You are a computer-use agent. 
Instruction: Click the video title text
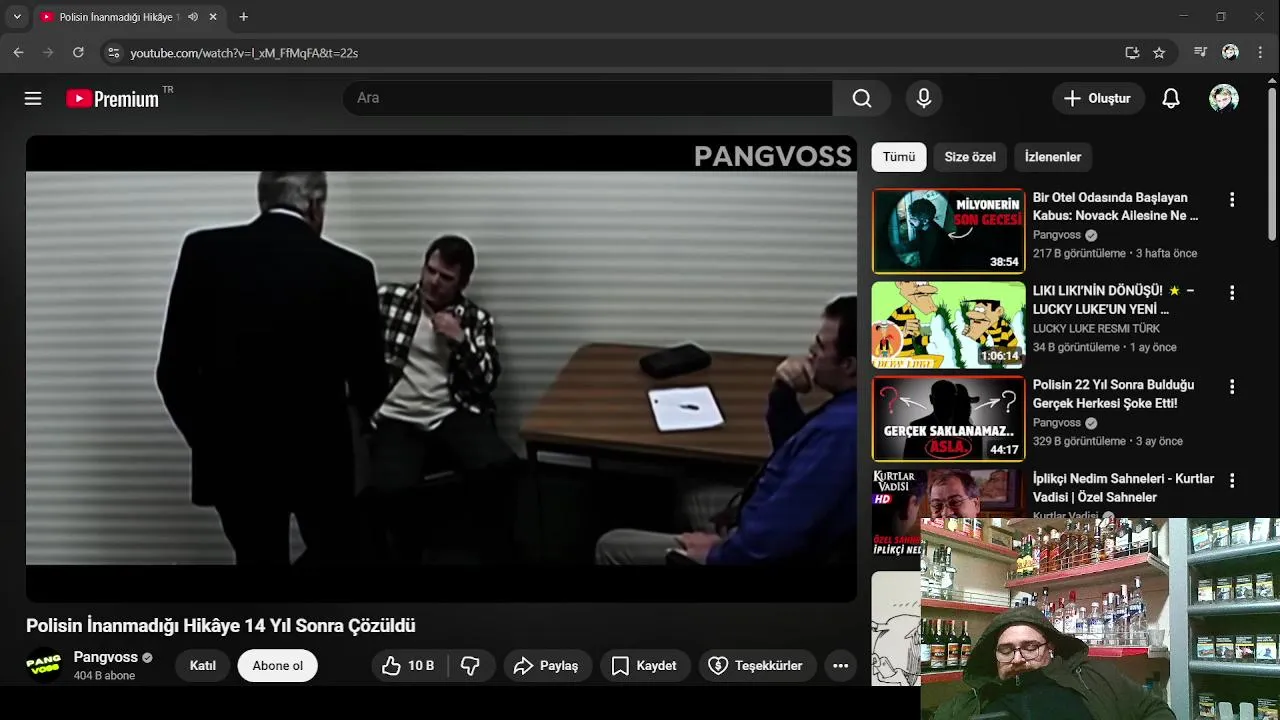click(220, 625)
